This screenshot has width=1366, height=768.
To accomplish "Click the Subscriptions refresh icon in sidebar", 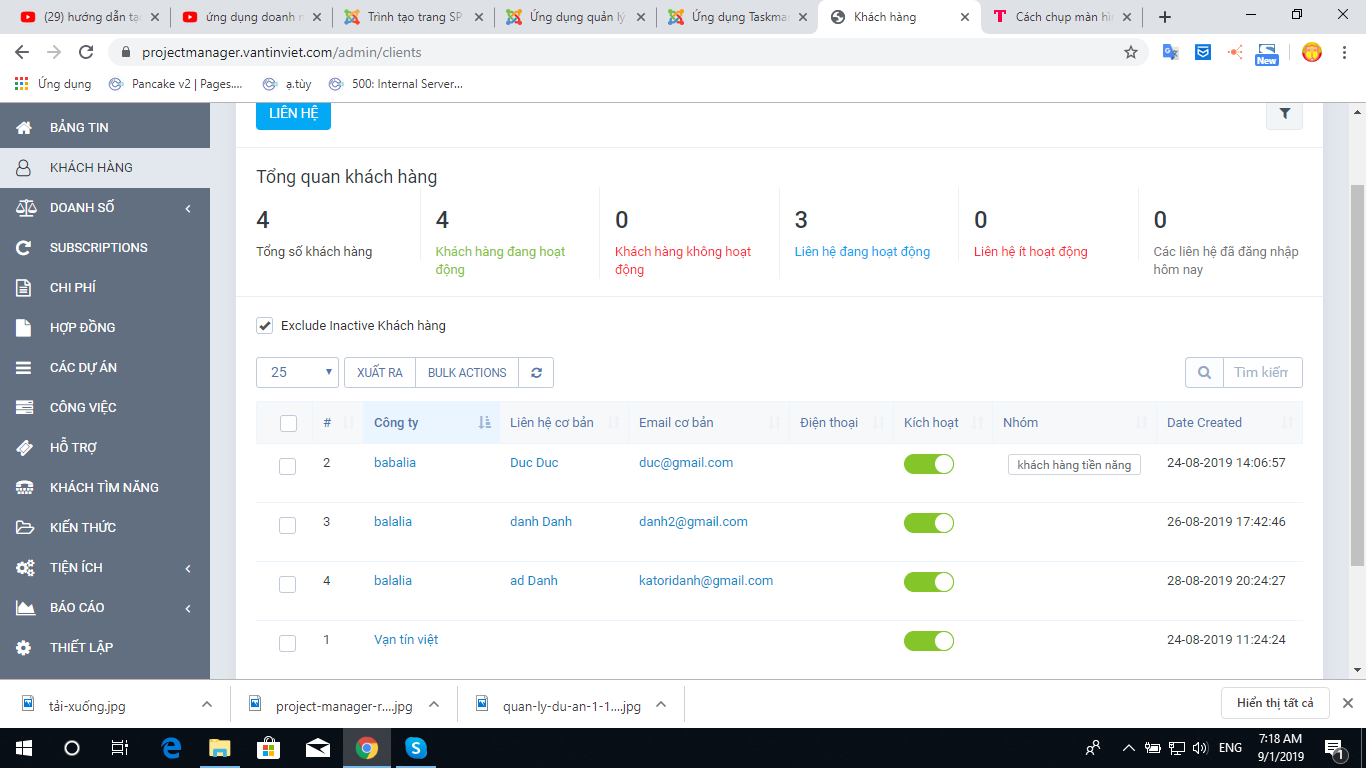I will pos(25,248).
